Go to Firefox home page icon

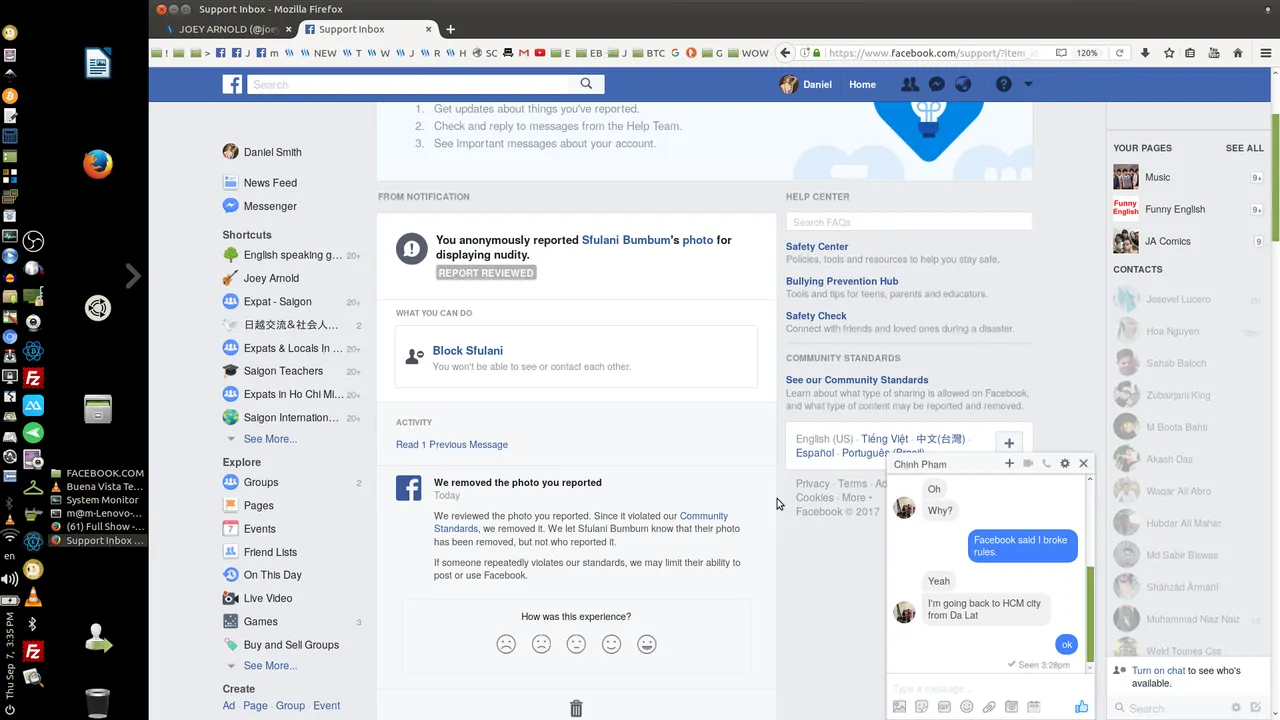point(1238,53)
